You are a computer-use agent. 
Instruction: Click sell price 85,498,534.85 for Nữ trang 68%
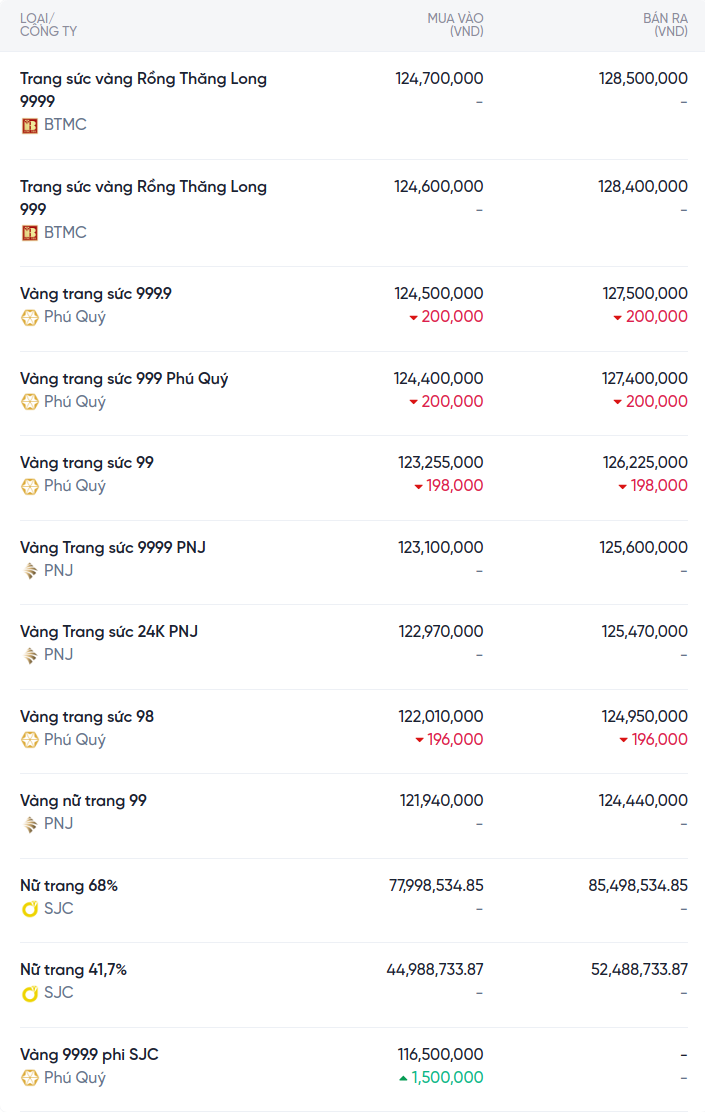638,886
